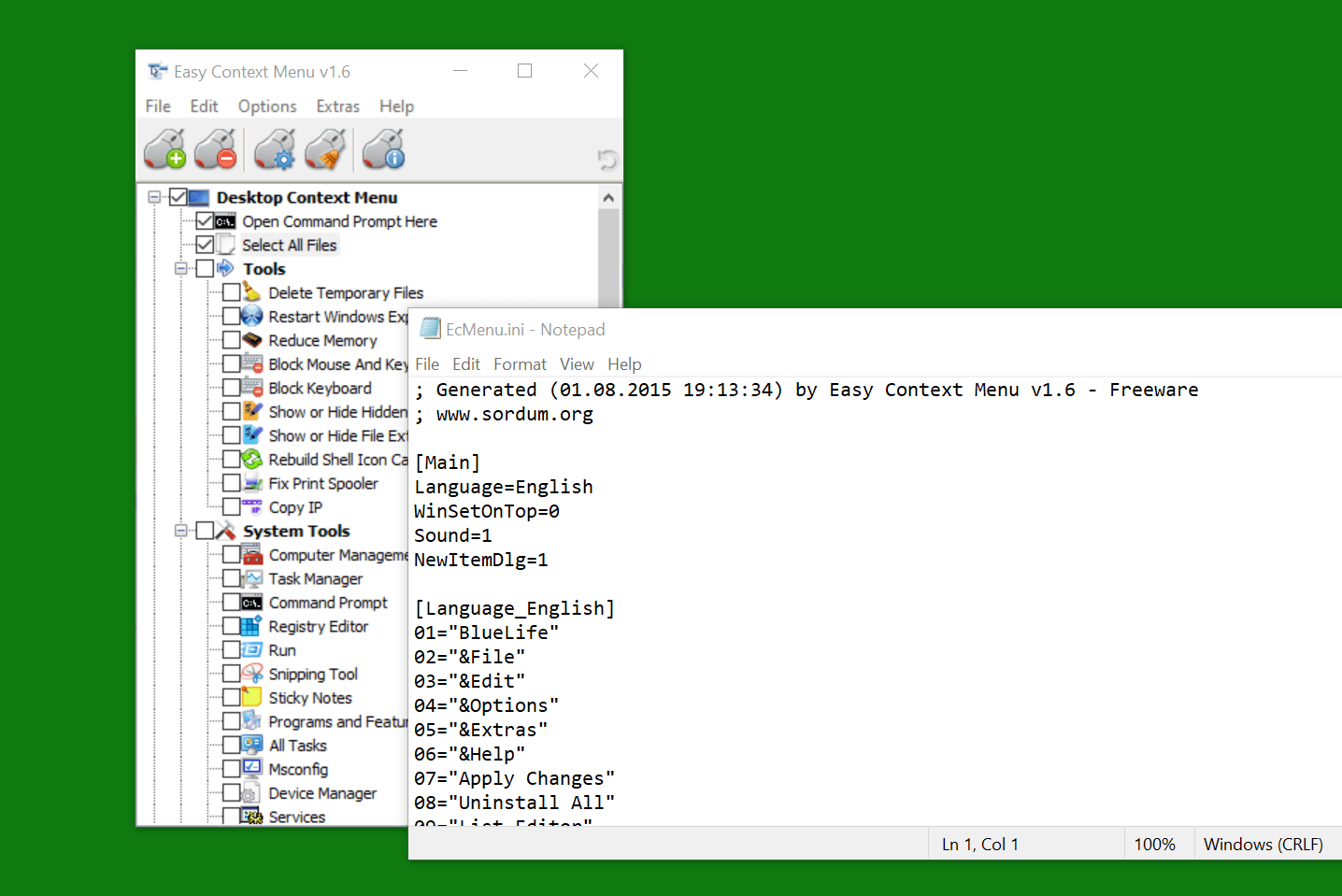Image resolution: width=1342 pixels, height=896 pixels.
Task: Open the About info mouse toolbar icon
Action: pos(383,149)
